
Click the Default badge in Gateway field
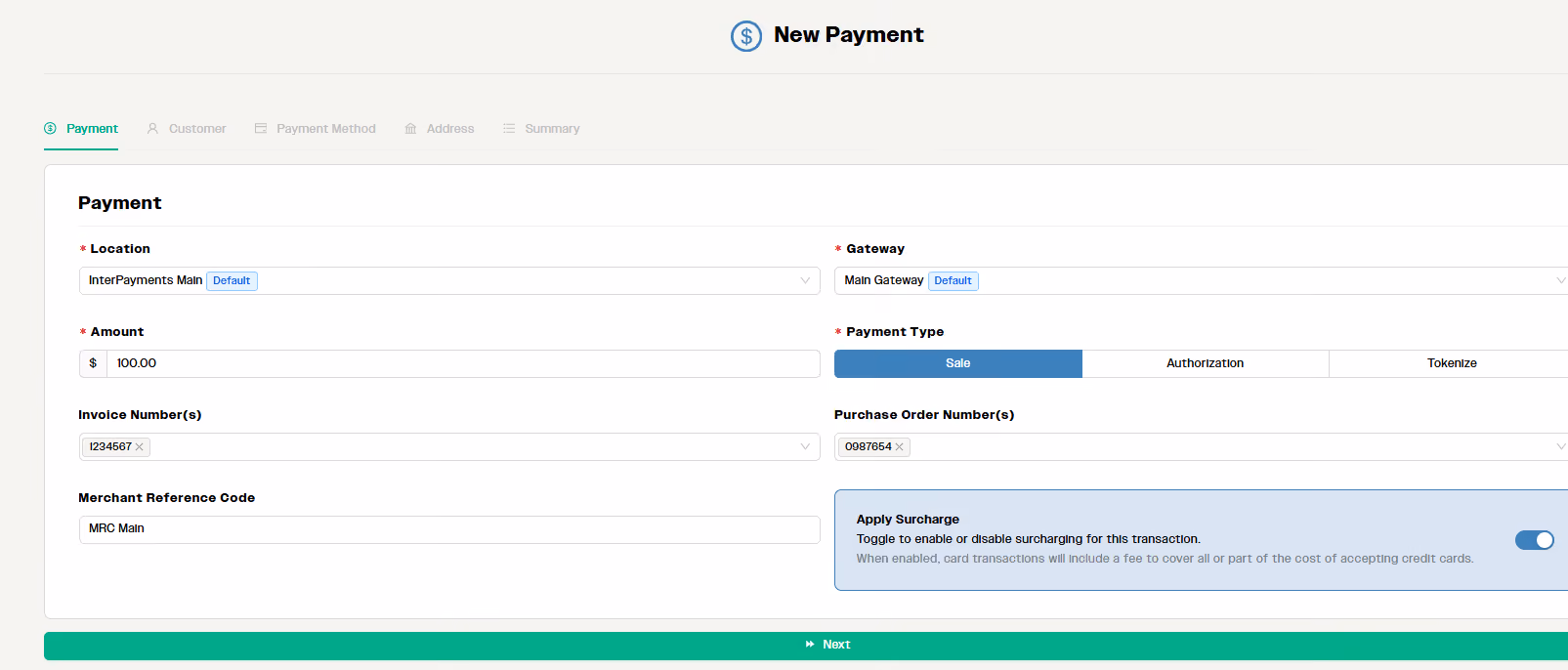point(953,280)
